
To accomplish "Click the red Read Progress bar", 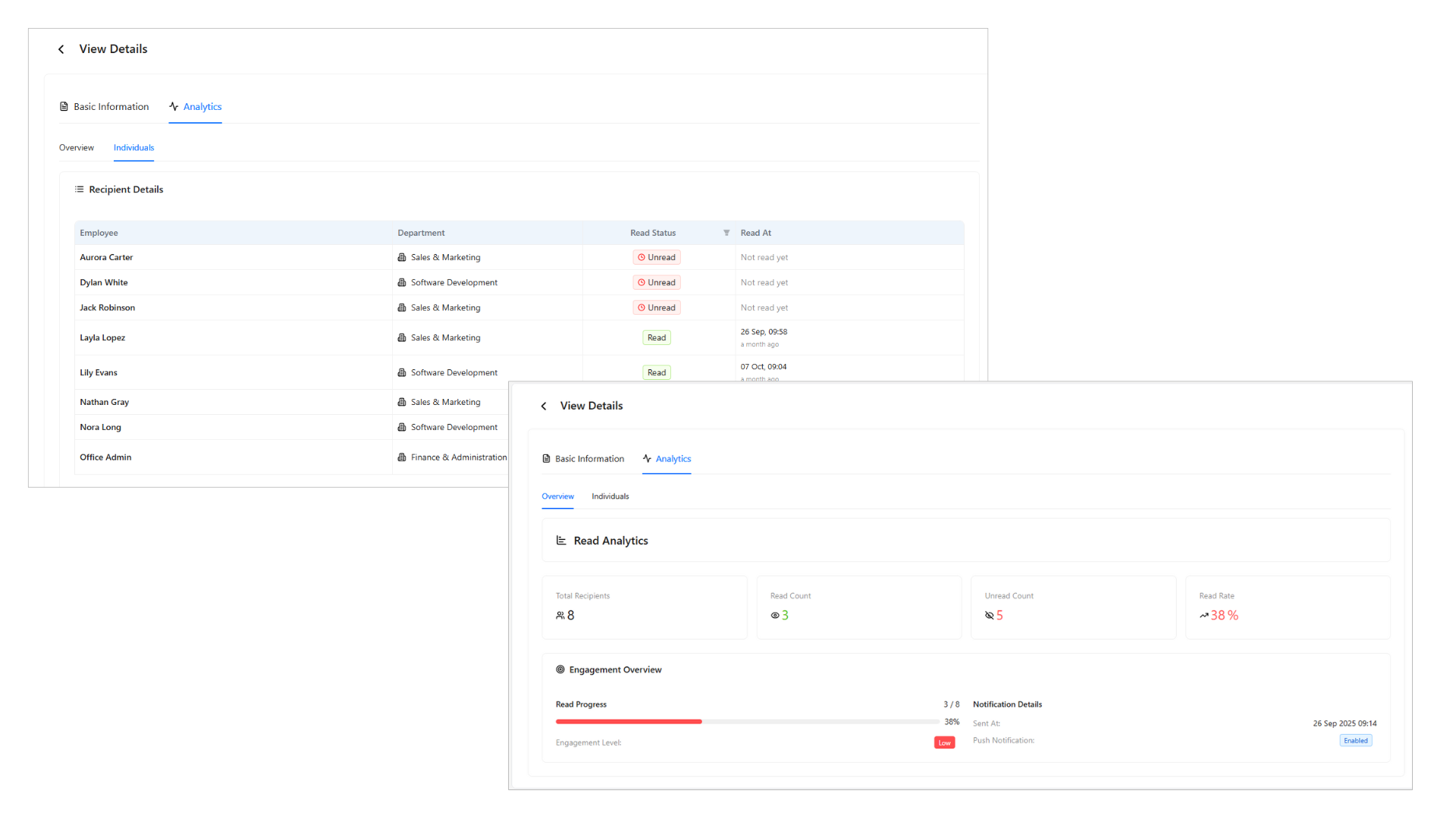I will click(628, 722).
